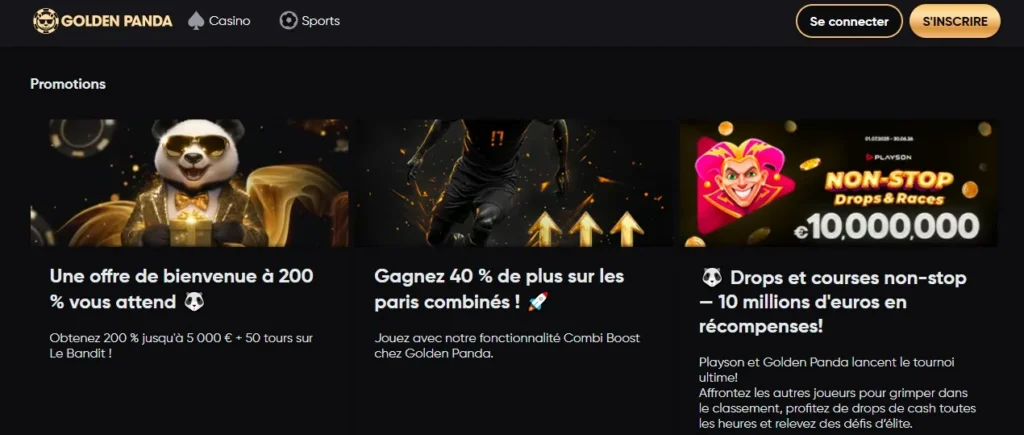Click the panda emoji after welcome offer title
Image resolution: width=1024 pixels, height=435 pixels.
tap(194, 302)
